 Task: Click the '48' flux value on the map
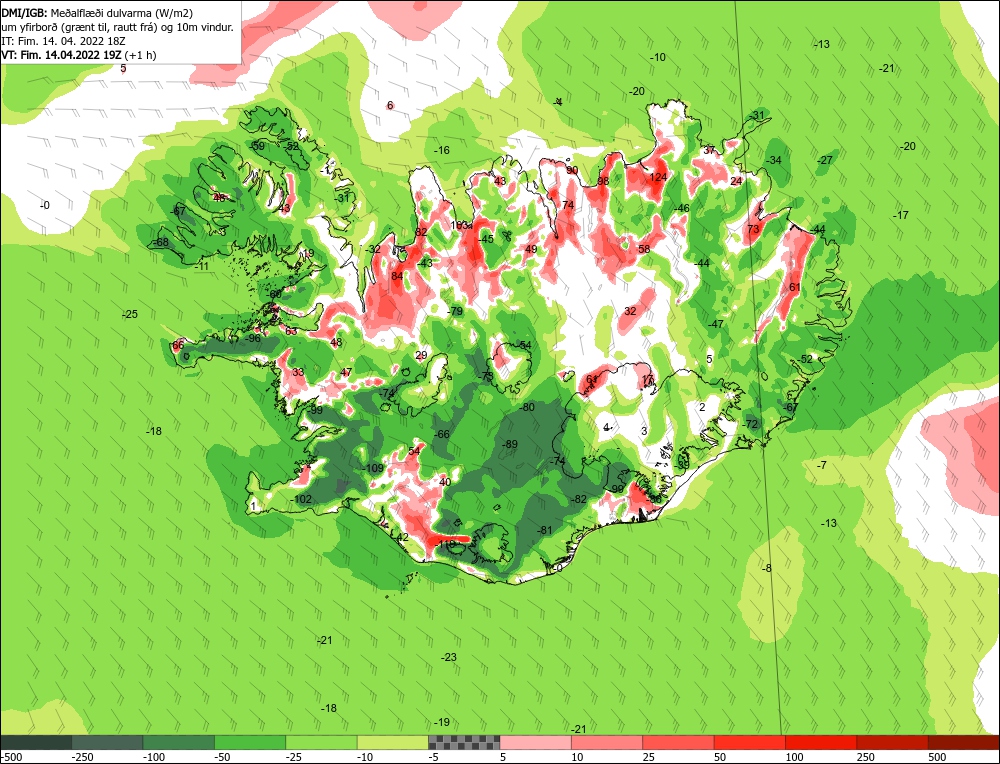pyautogui.click(x=336, y=342)
